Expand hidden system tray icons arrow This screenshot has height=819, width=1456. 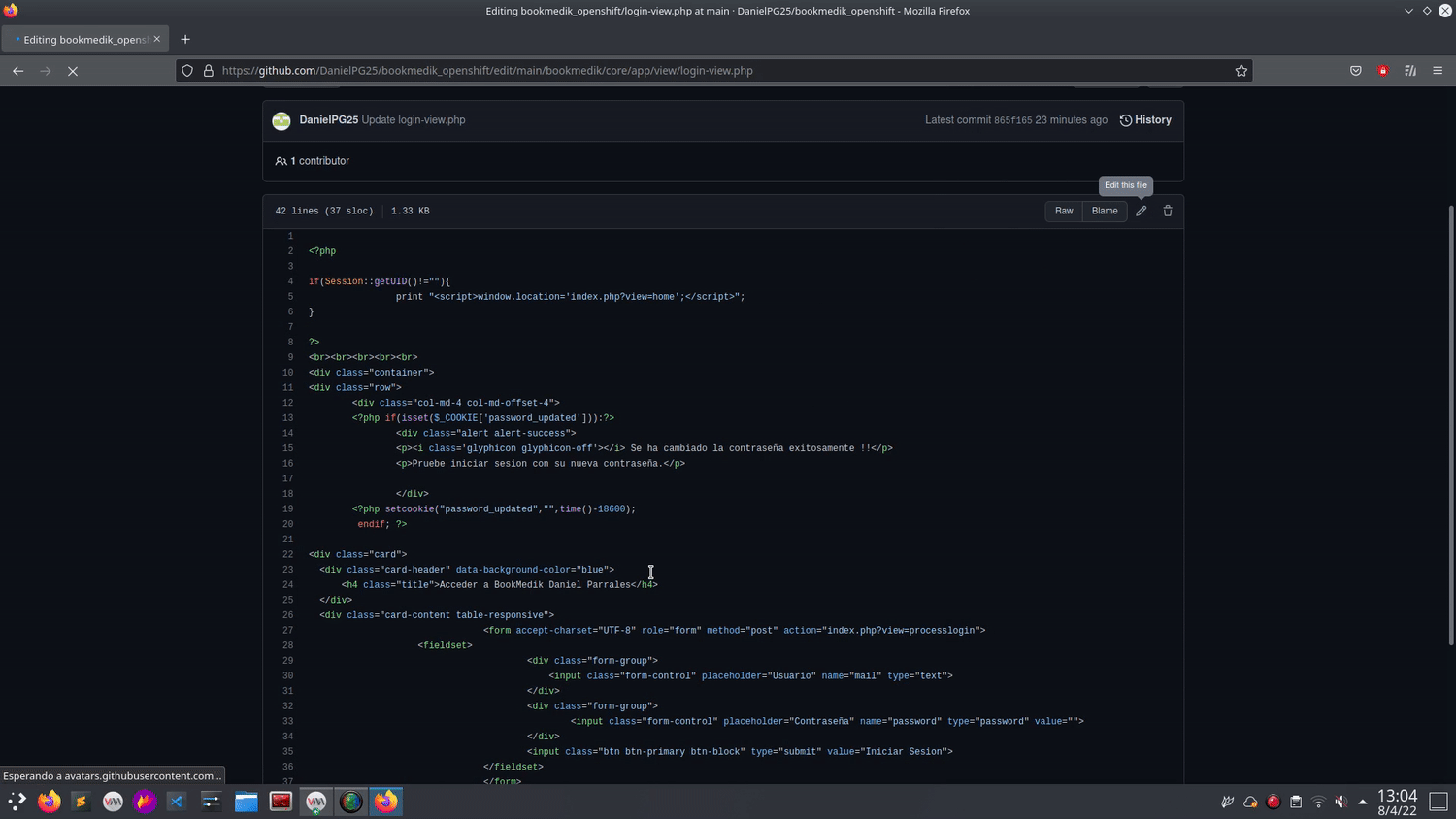tap(1363, 802)
